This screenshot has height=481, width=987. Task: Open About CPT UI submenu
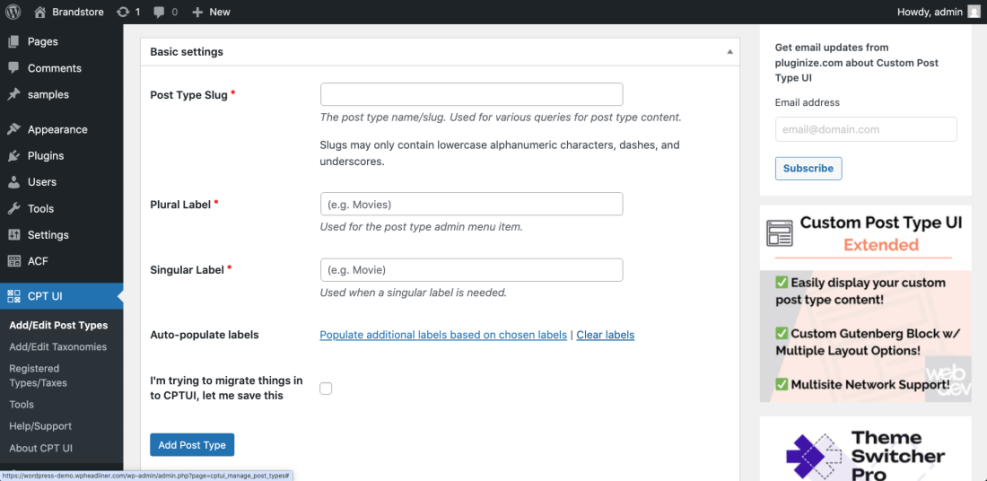41,448
